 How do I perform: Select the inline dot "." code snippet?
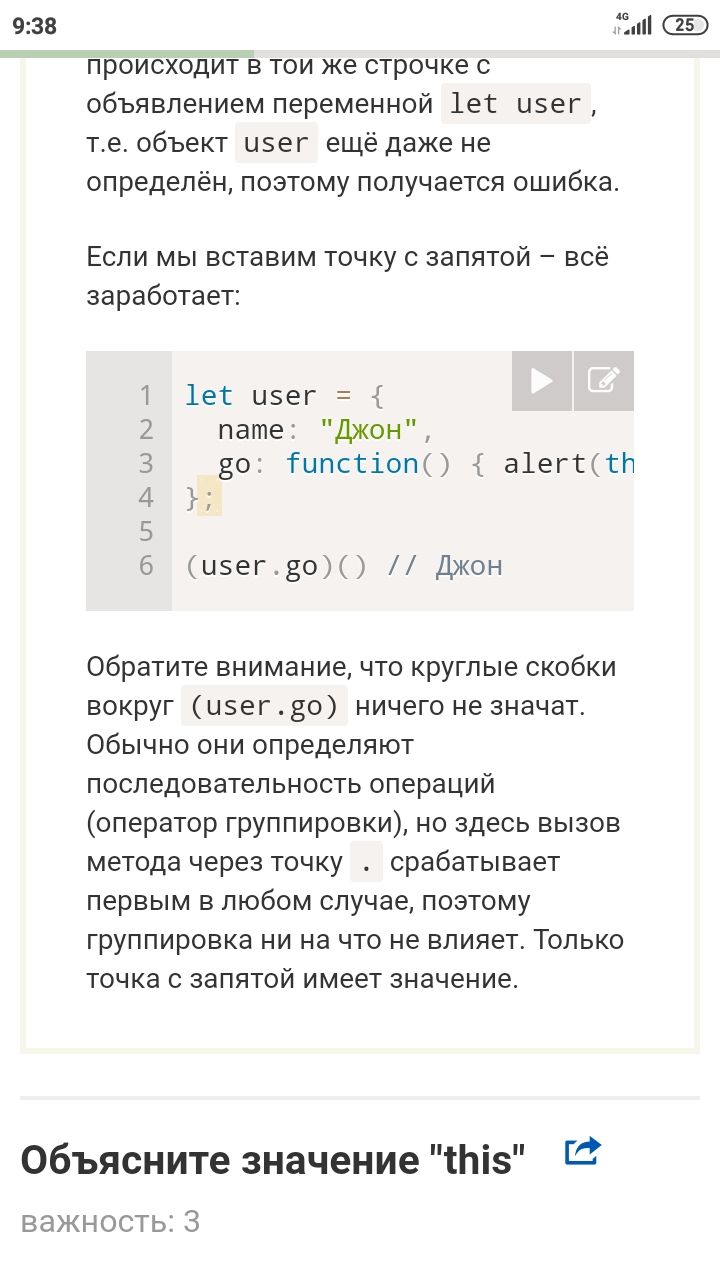pyautogui.click(x=366, y=862)
